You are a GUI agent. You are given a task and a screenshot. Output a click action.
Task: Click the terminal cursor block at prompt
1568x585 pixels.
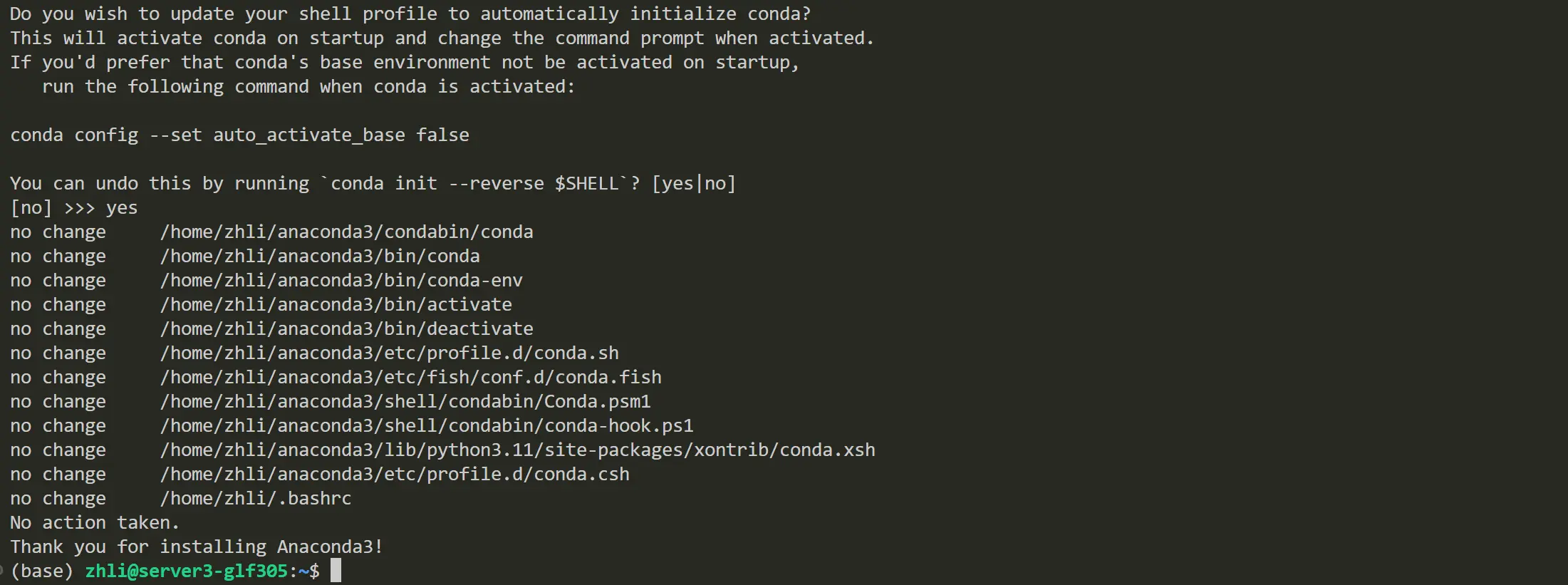pyautogui.click(x=336, y=571)
